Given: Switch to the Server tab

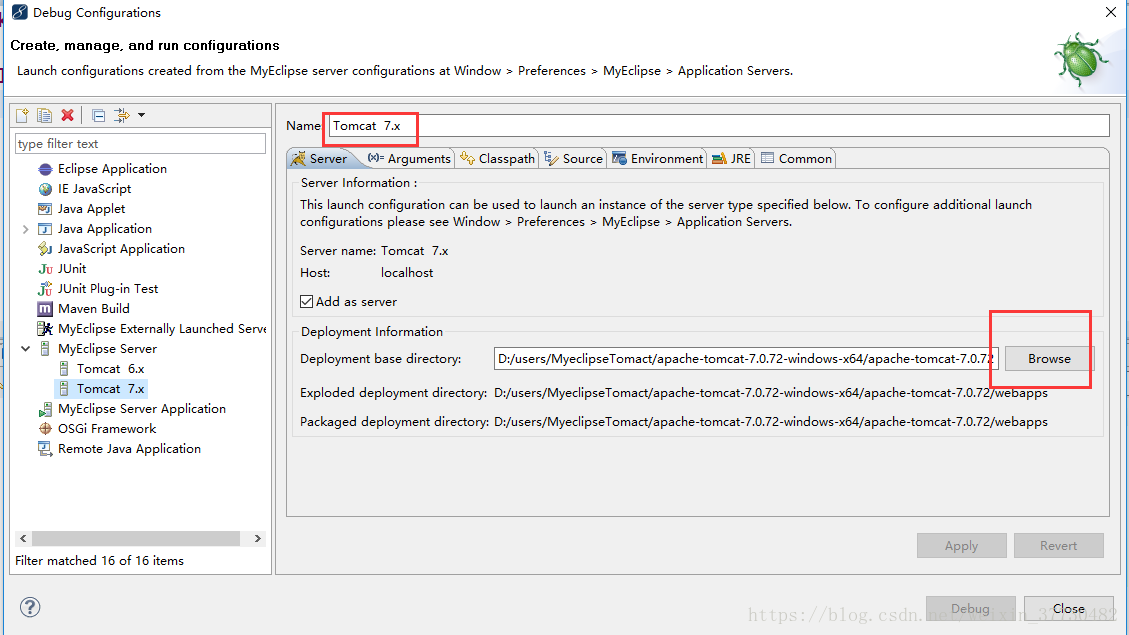Looking at the screenshot, I should click(320, 158).
